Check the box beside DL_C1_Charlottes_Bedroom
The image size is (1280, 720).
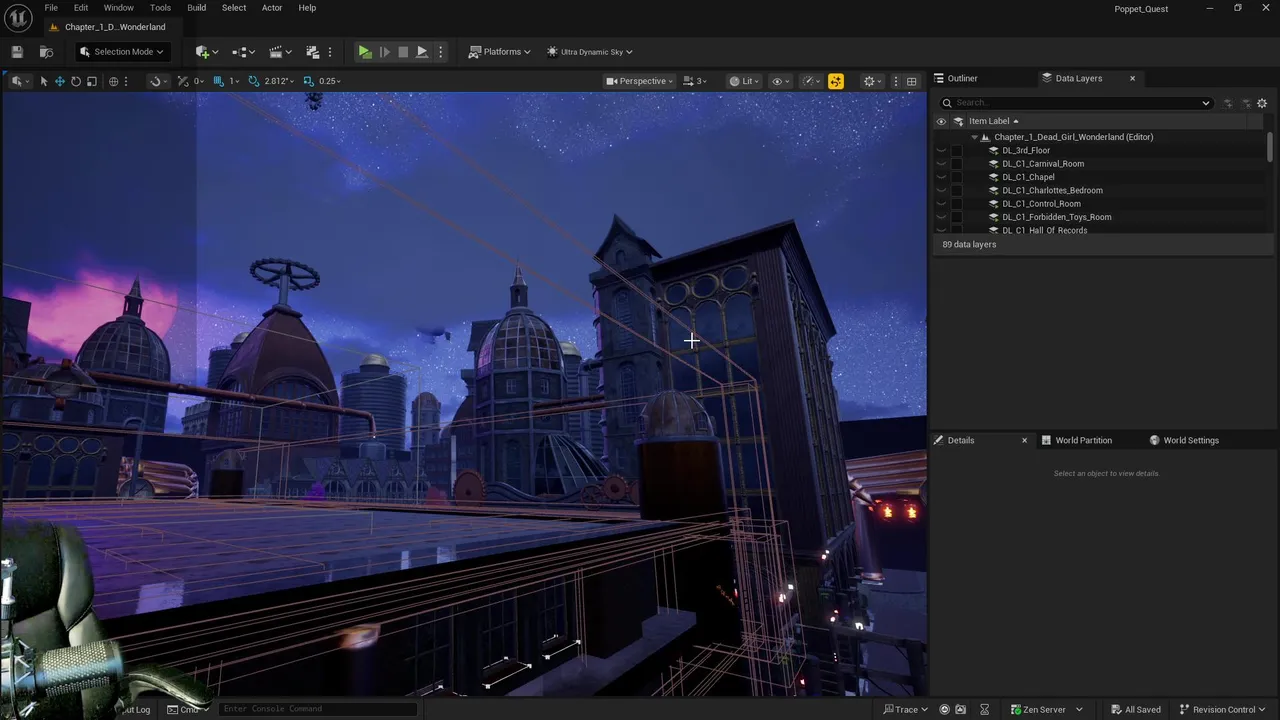[956, 190]
